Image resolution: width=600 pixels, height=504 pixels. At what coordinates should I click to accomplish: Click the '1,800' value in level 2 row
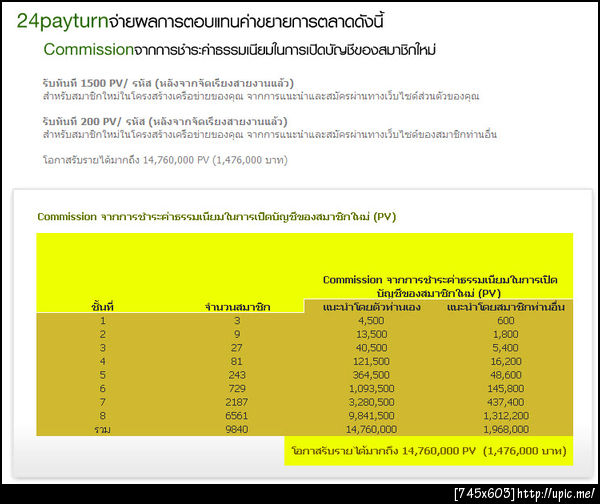click(x=505, y=334)
